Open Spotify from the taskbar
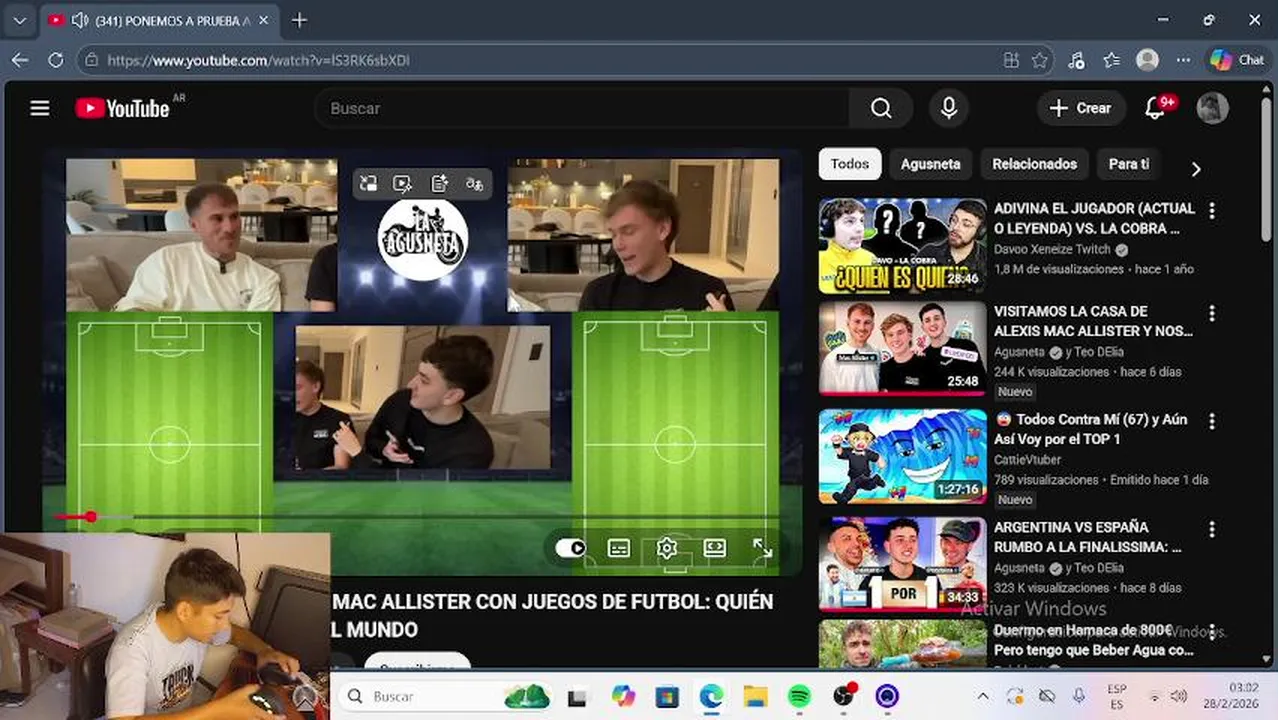This screenshot has width=1278, height=720. pos(799,696)
